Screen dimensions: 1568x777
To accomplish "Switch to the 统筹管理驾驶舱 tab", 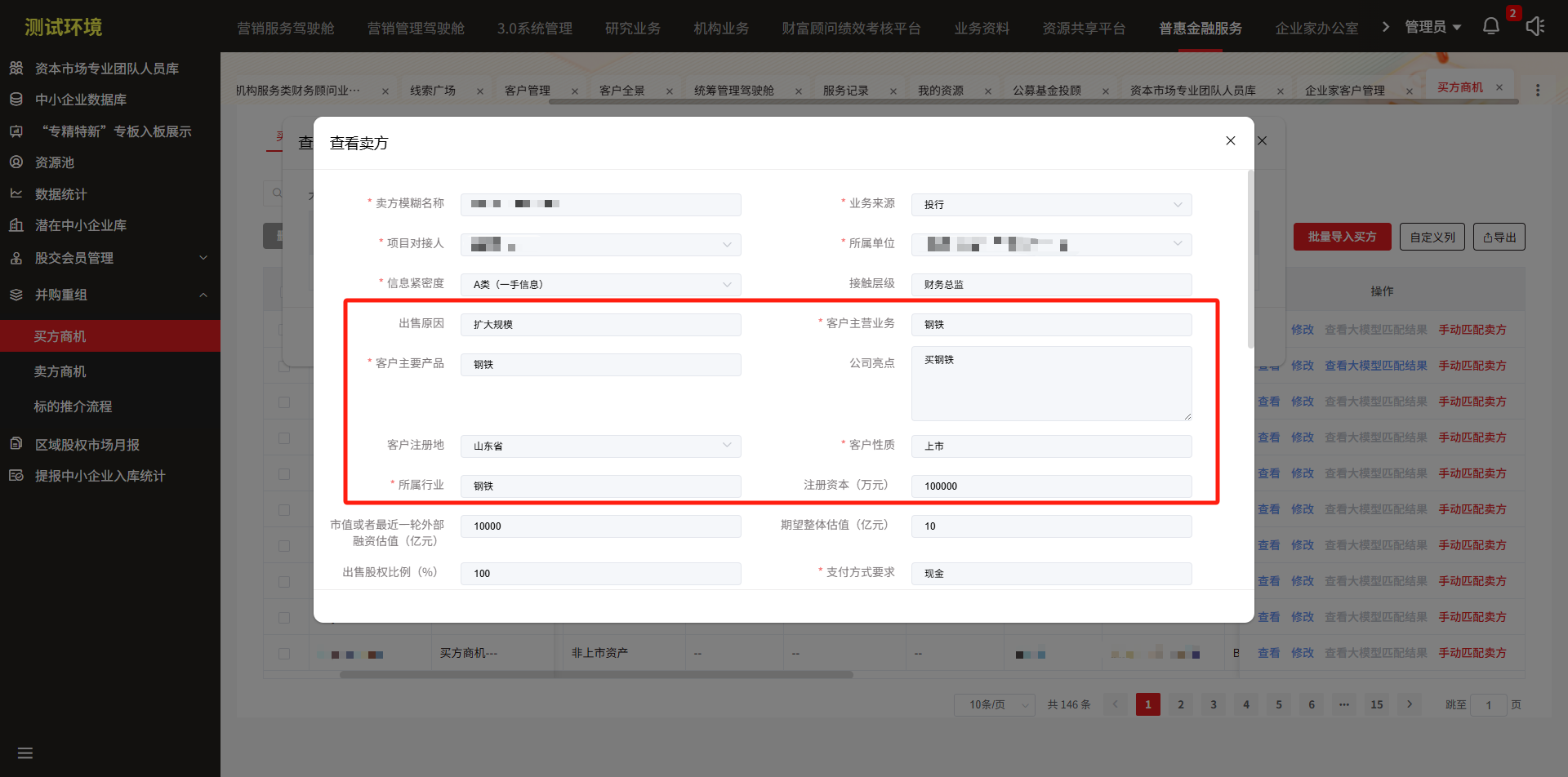I will [734, 91].
